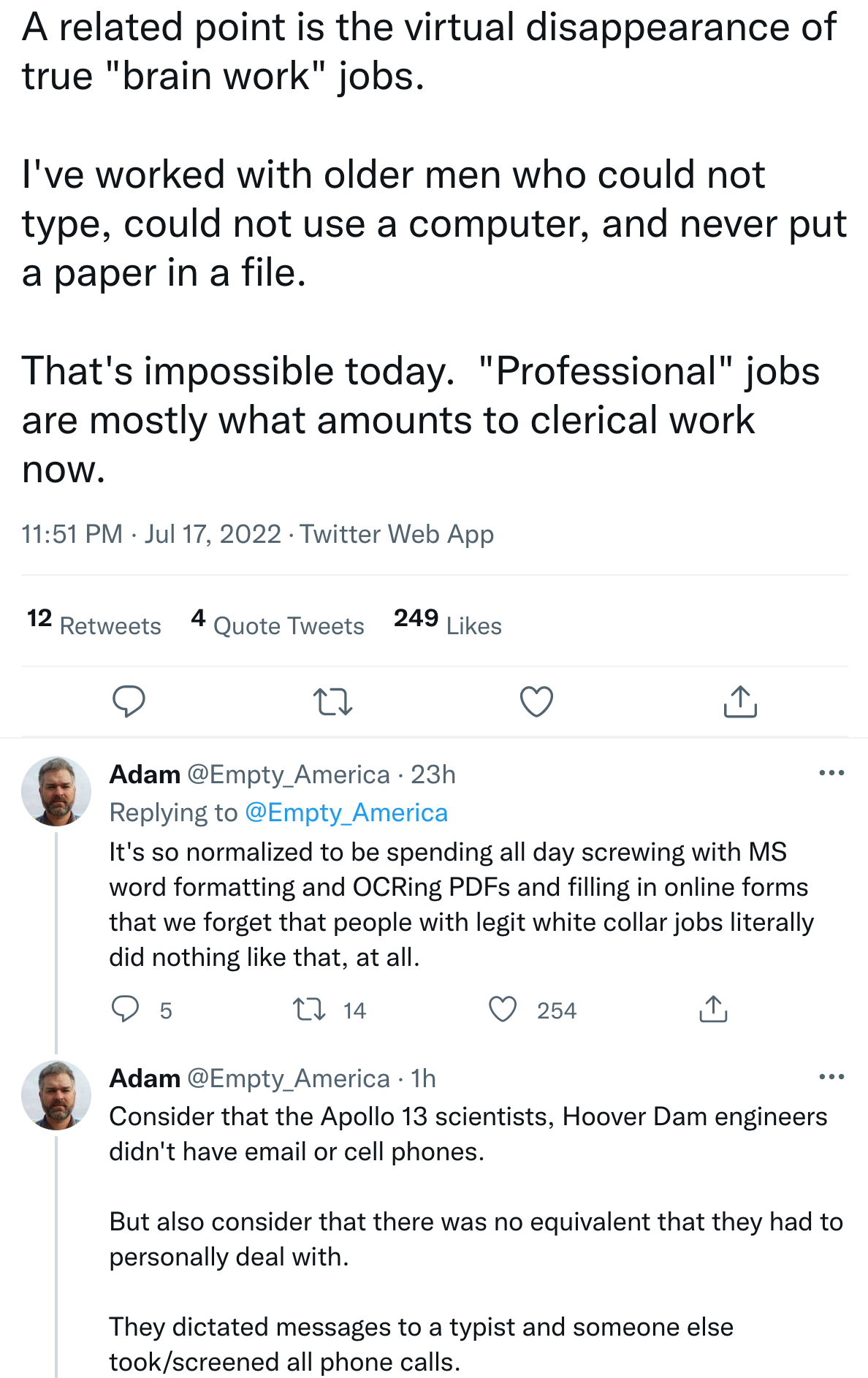This screenshot has width=868, height=1378.
Task: View the 4 Quote Tweets
Action: click(278, 623)
